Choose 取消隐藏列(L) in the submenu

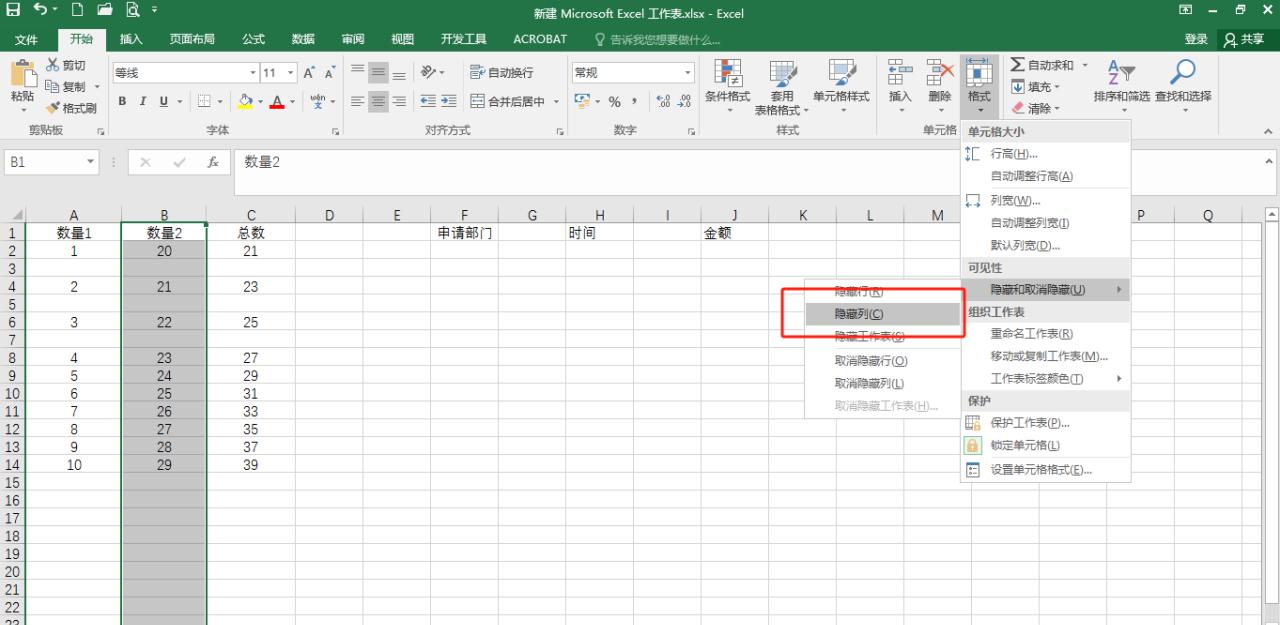[883, 383]
